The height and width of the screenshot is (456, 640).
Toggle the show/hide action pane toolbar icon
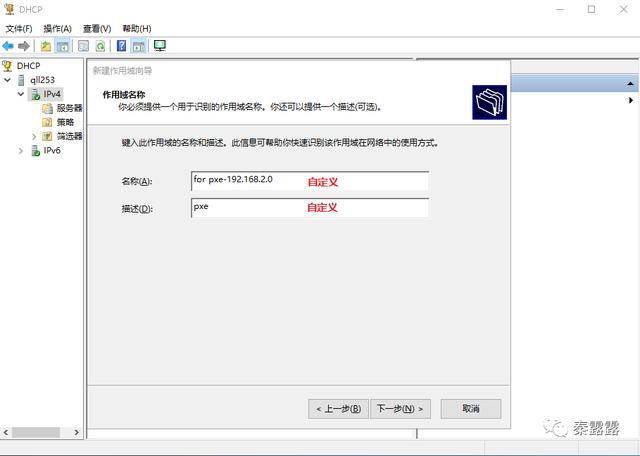pos(138,46)
